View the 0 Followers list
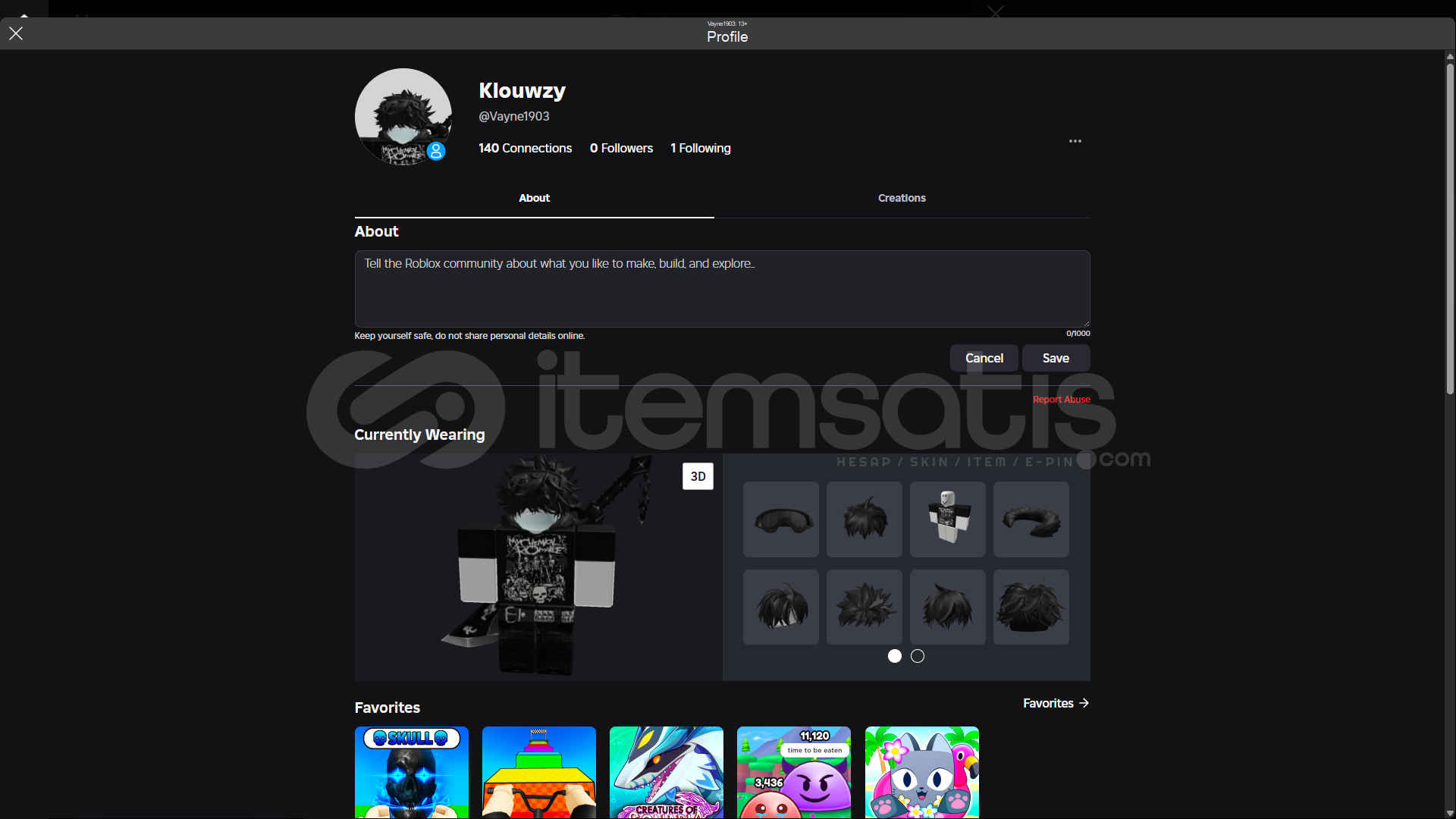This screenshot has width=1456, height=819. [x=621, y=148]
